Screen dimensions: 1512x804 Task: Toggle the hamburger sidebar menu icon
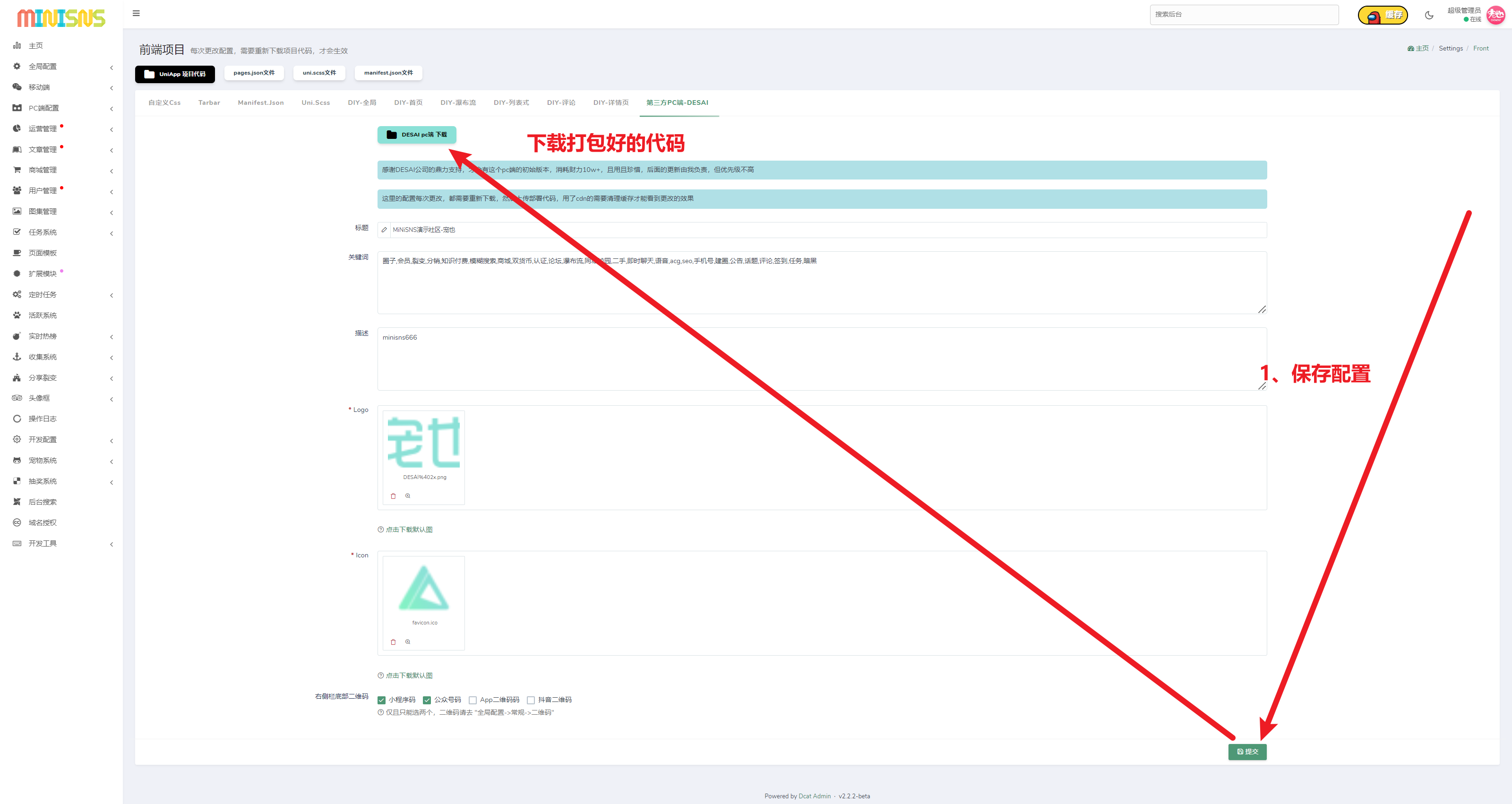point(136,14)
